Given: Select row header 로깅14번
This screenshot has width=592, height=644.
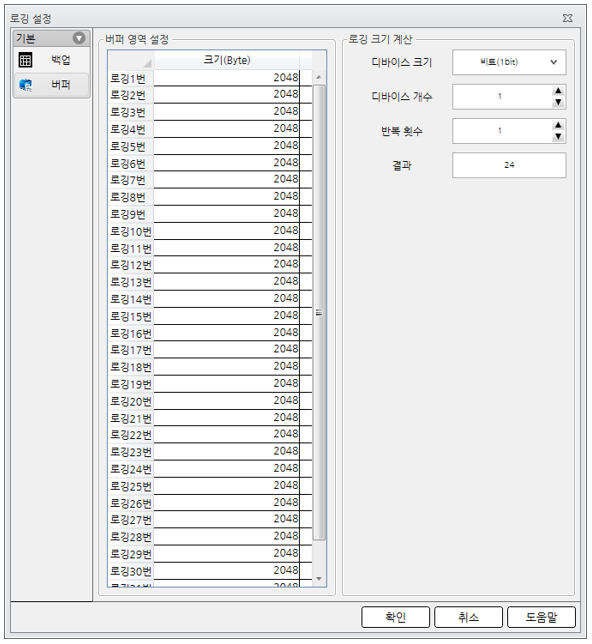Looking at the screenshot, I should click(x=131, y=299).
